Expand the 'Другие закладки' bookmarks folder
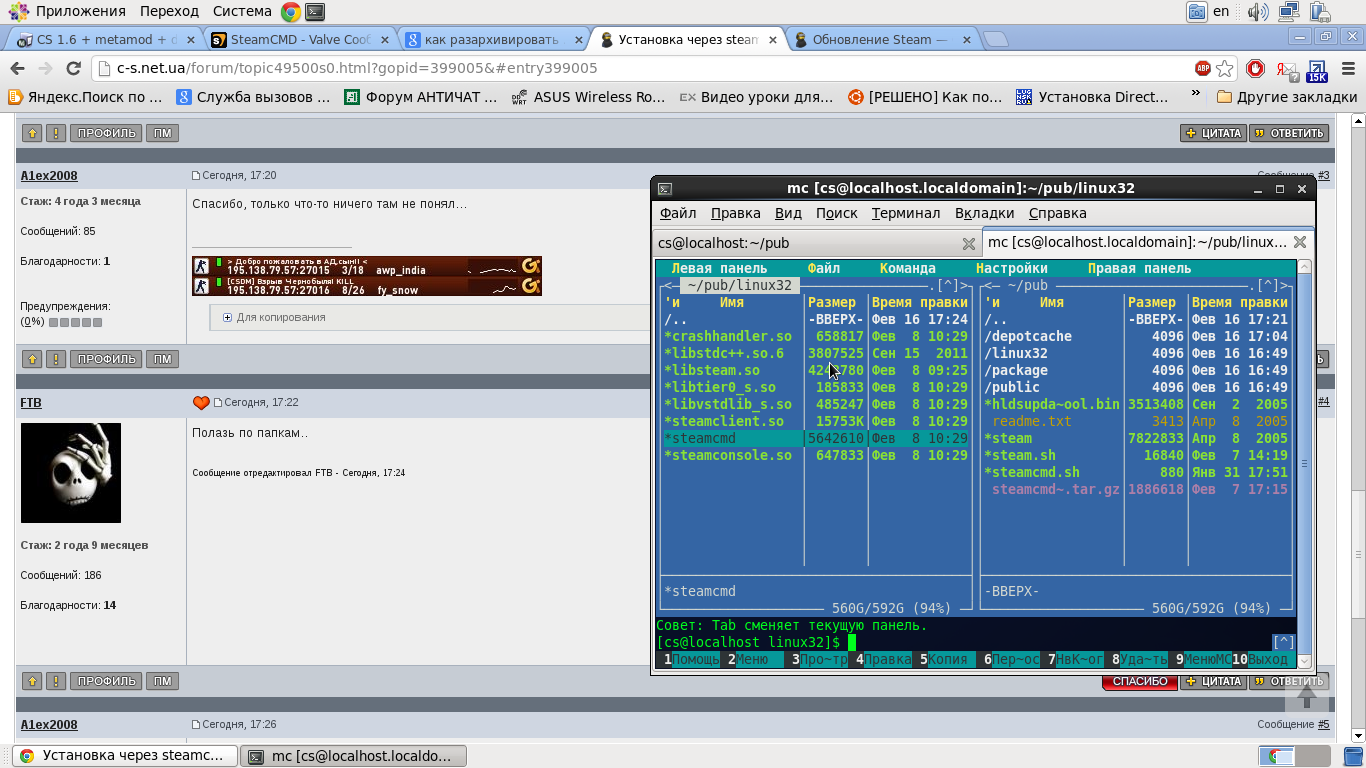Screen dimensions: 1366x768 point(1287,97)
